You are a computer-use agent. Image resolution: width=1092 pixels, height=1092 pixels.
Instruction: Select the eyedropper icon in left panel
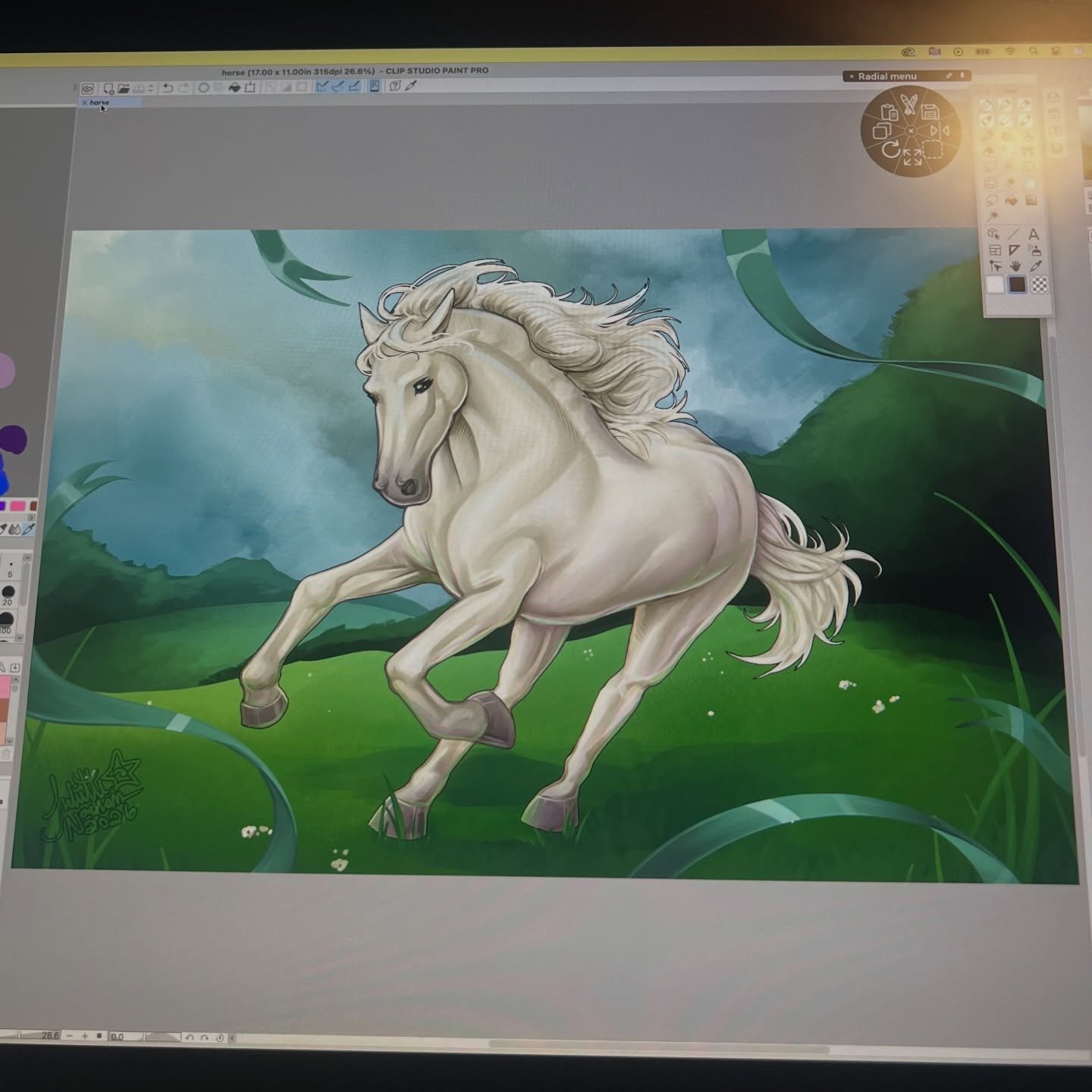(29, 529)
